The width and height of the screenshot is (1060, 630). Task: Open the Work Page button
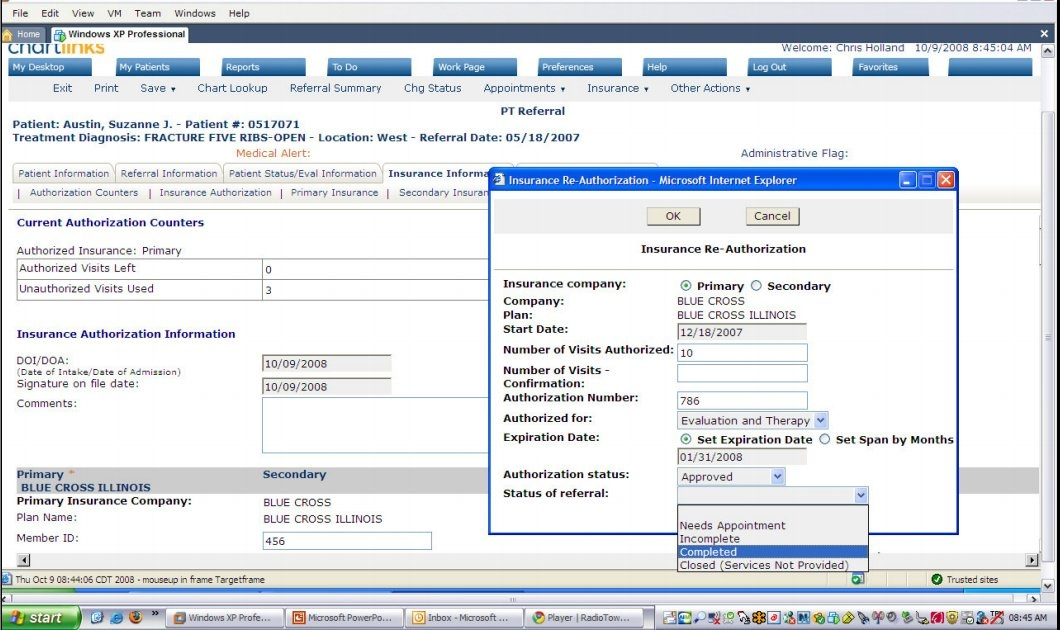pyautogui.click(x=475, y=67)
